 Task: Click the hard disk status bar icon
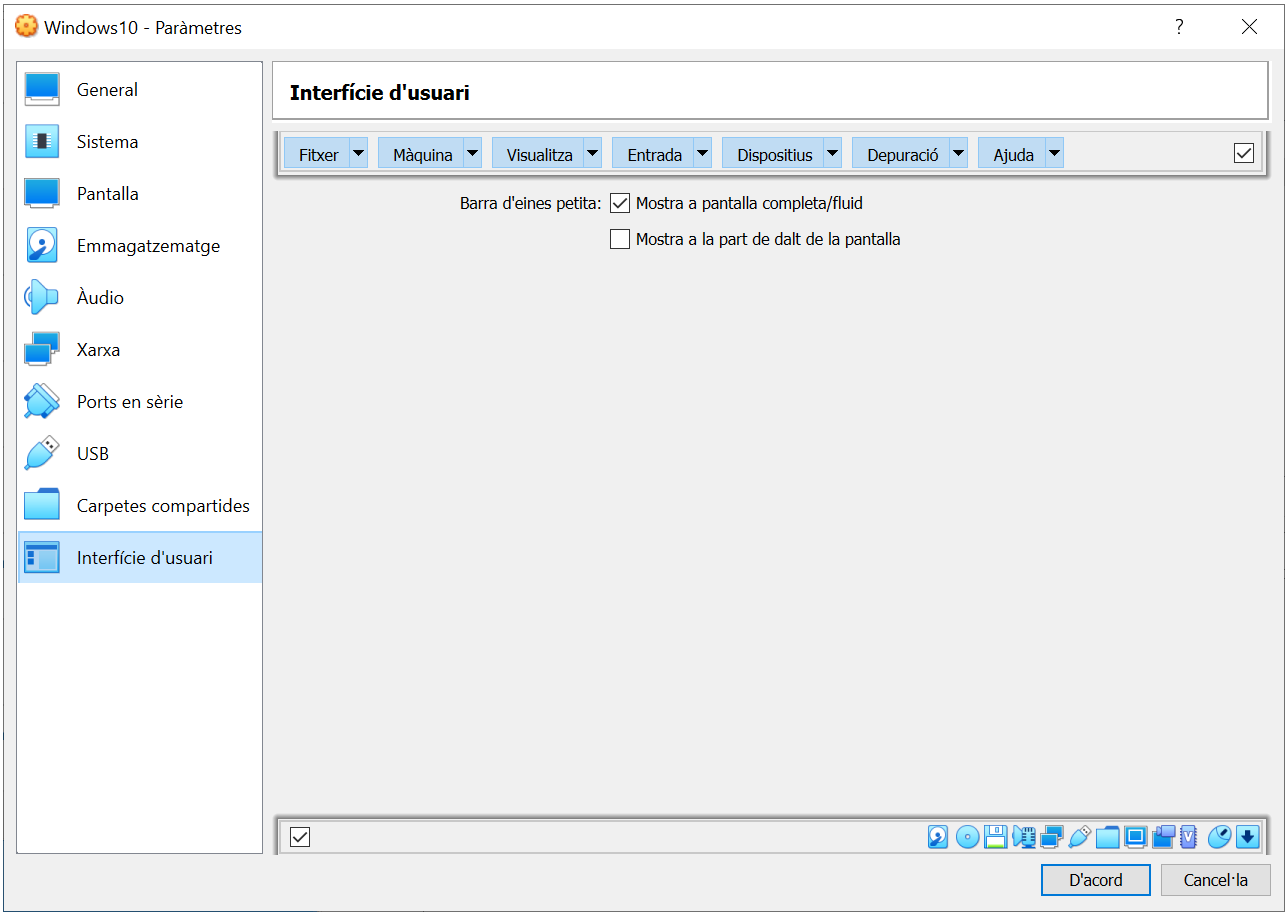937,837
